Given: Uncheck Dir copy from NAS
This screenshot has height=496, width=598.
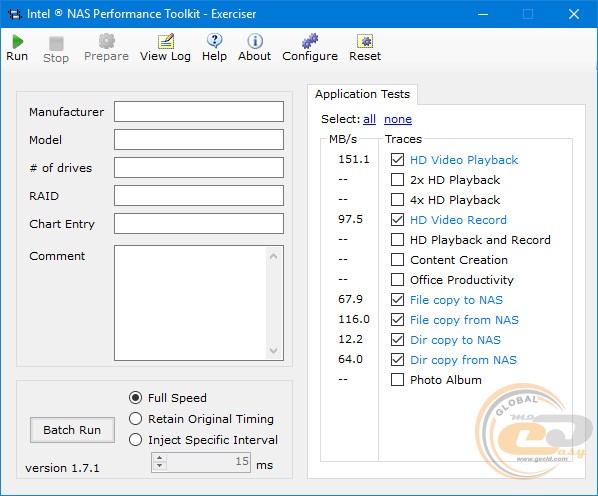Looking at the screenshot, I should [x=397, y=359].
